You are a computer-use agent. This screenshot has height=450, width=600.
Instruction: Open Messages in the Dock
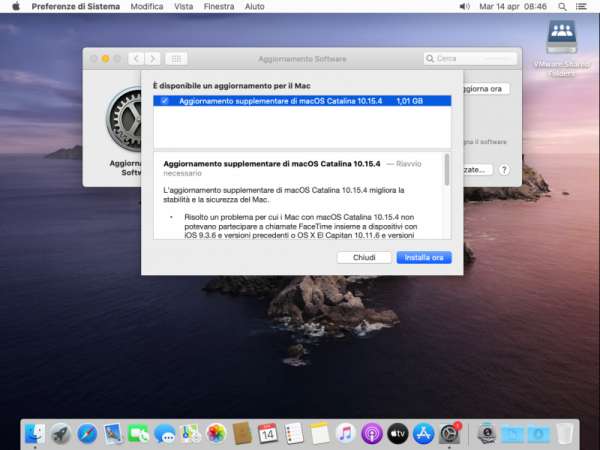[165, 434]
